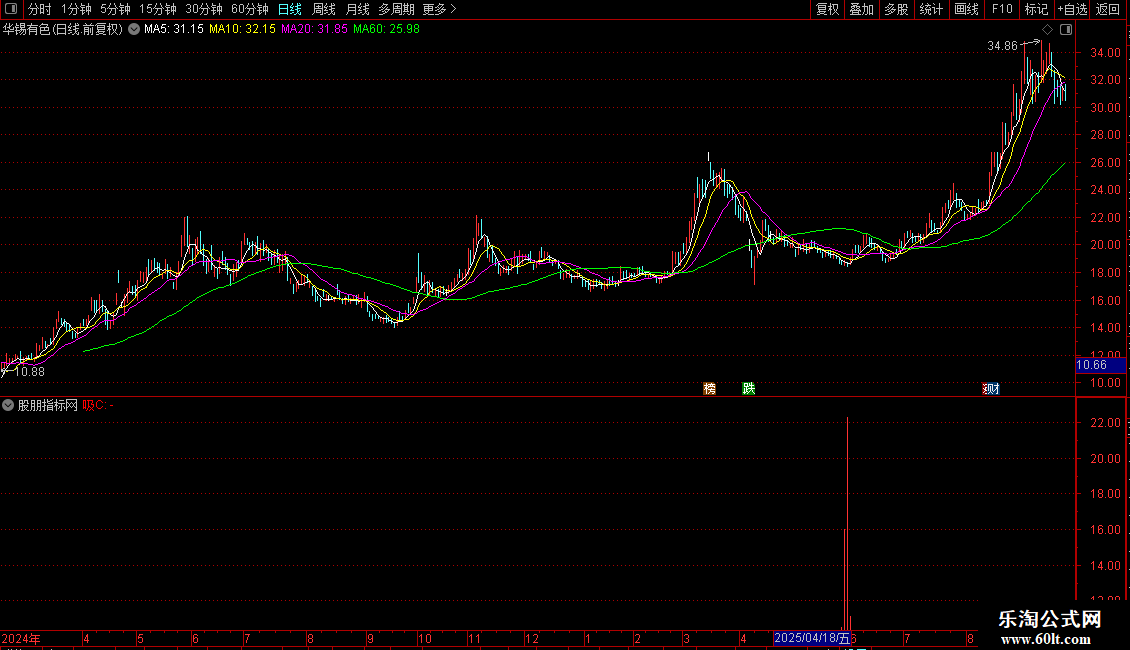
Task: Click the 统计 statistics button
Action: coord(931,9)
